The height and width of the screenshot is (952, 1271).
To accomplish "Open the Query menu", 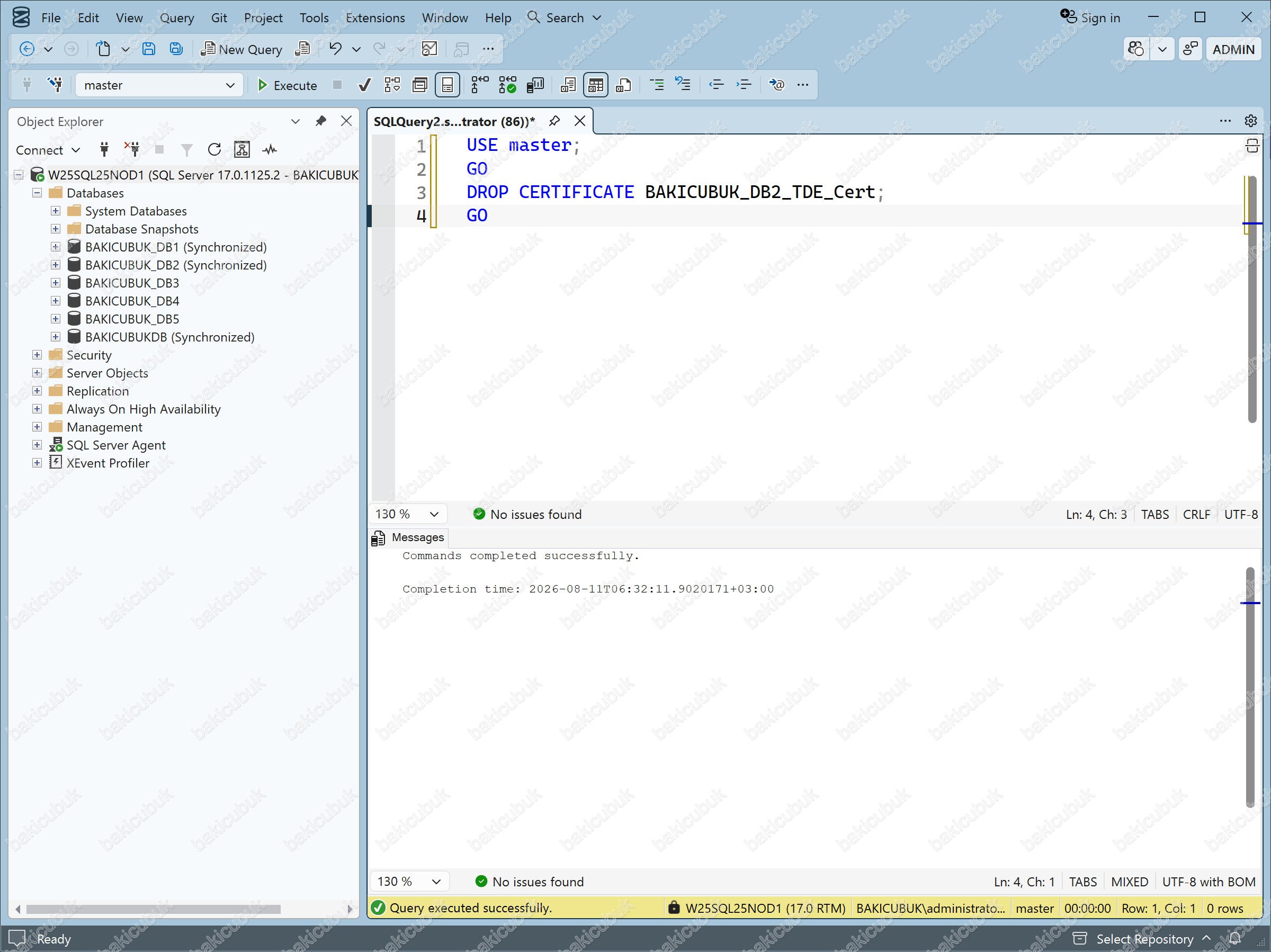I will [x=176, y=18].
